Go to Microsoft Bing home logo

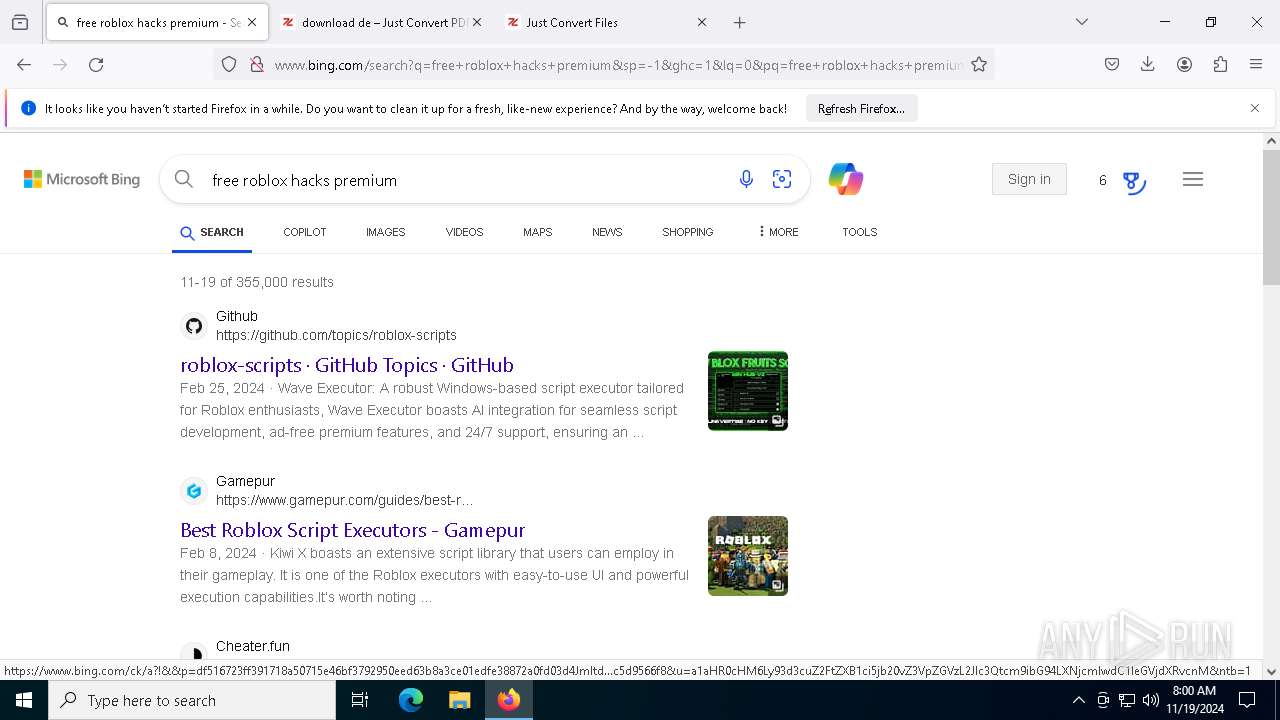(x=82, y=179)
